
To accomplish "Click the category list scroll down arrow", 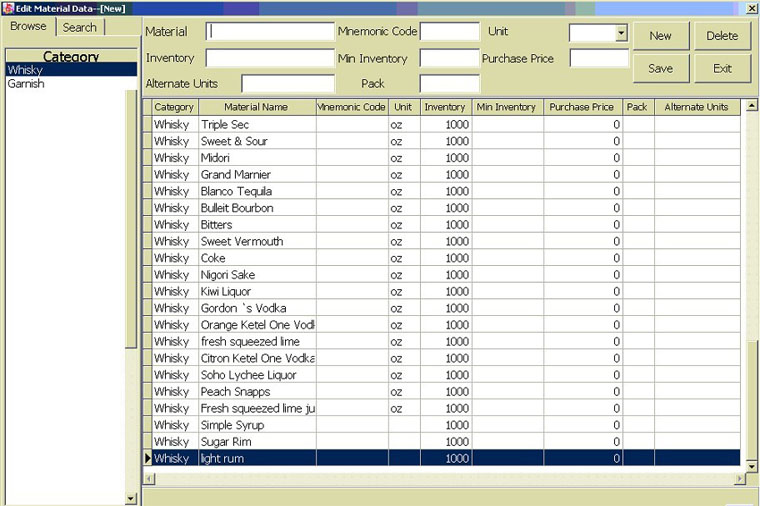I will [130, 498].
